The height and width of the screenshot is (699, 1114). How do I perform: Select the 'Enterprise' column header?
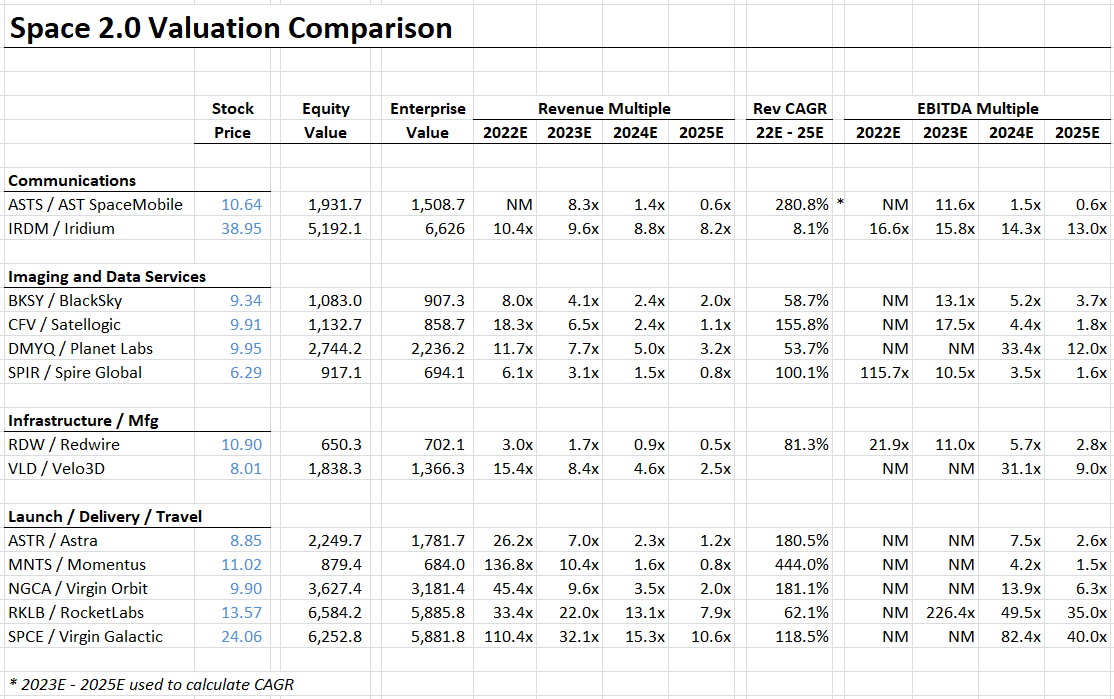428,109
